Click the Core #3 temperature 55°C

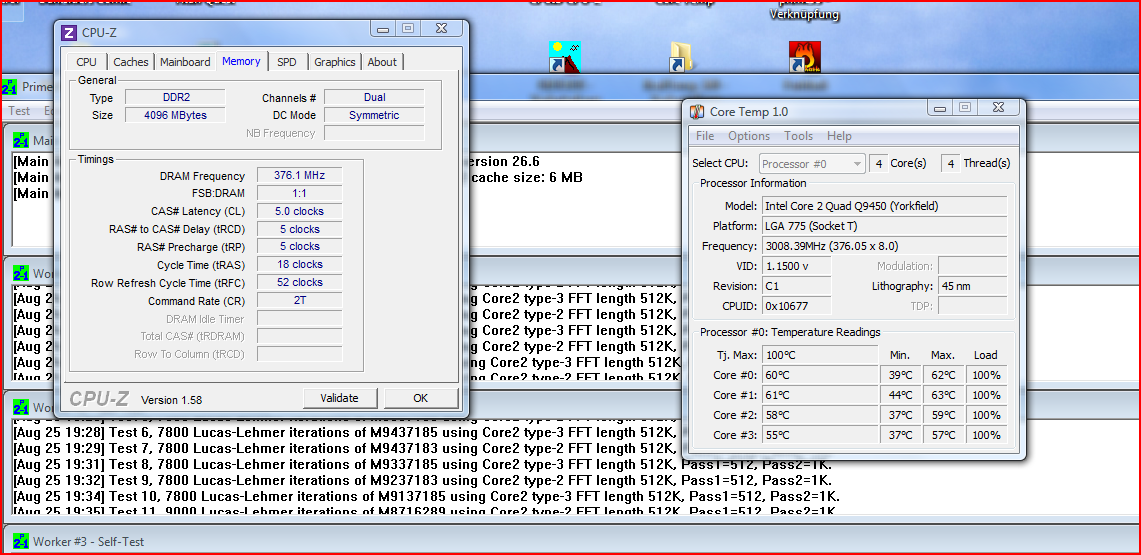click(x=820, y=435)
